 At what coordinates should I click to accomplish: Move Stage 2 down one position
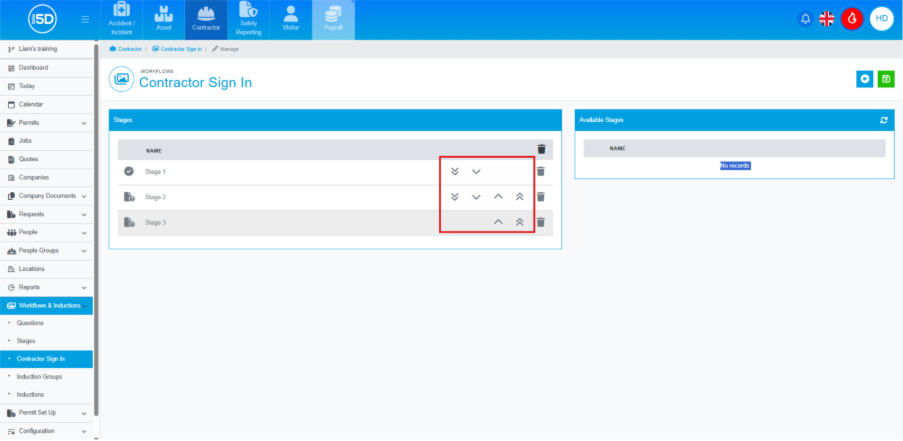pos(476,197)
